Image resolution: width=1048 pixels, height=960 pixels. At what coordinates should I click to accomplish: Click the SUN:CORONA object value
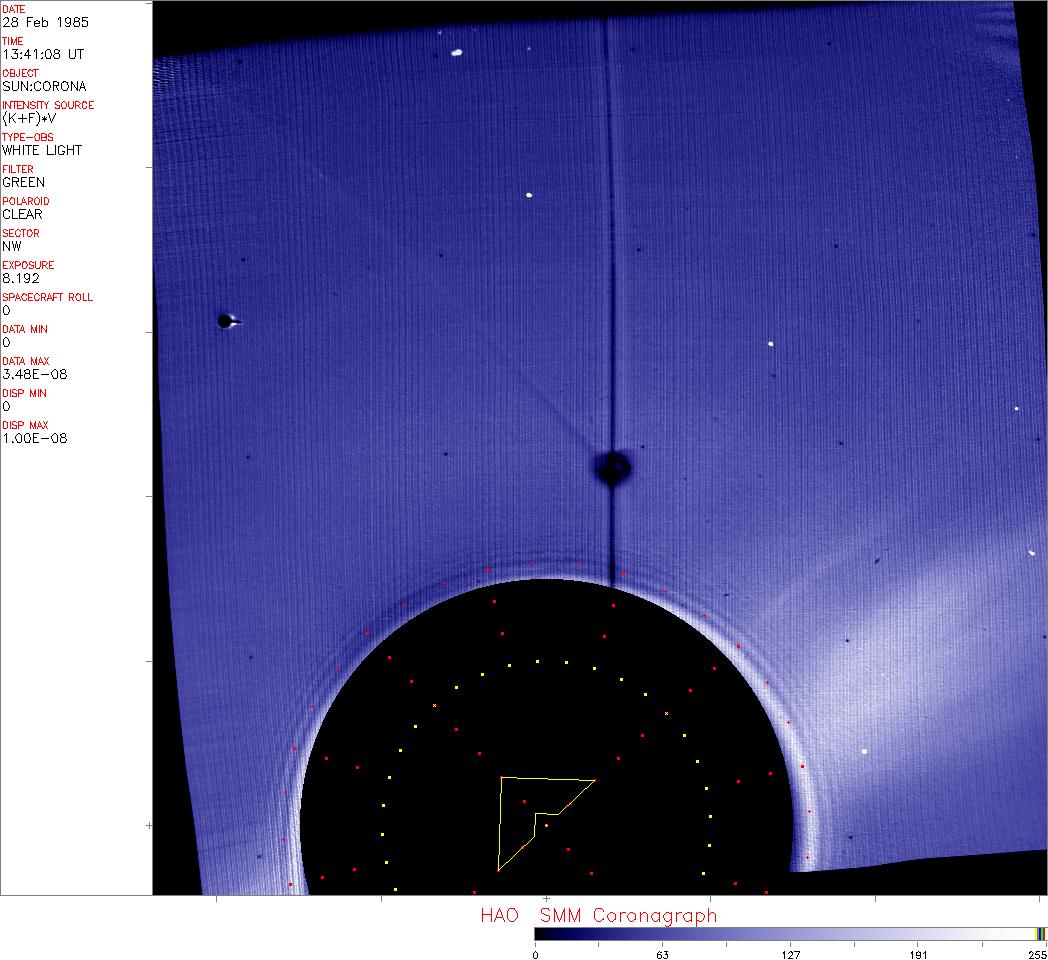44,86
